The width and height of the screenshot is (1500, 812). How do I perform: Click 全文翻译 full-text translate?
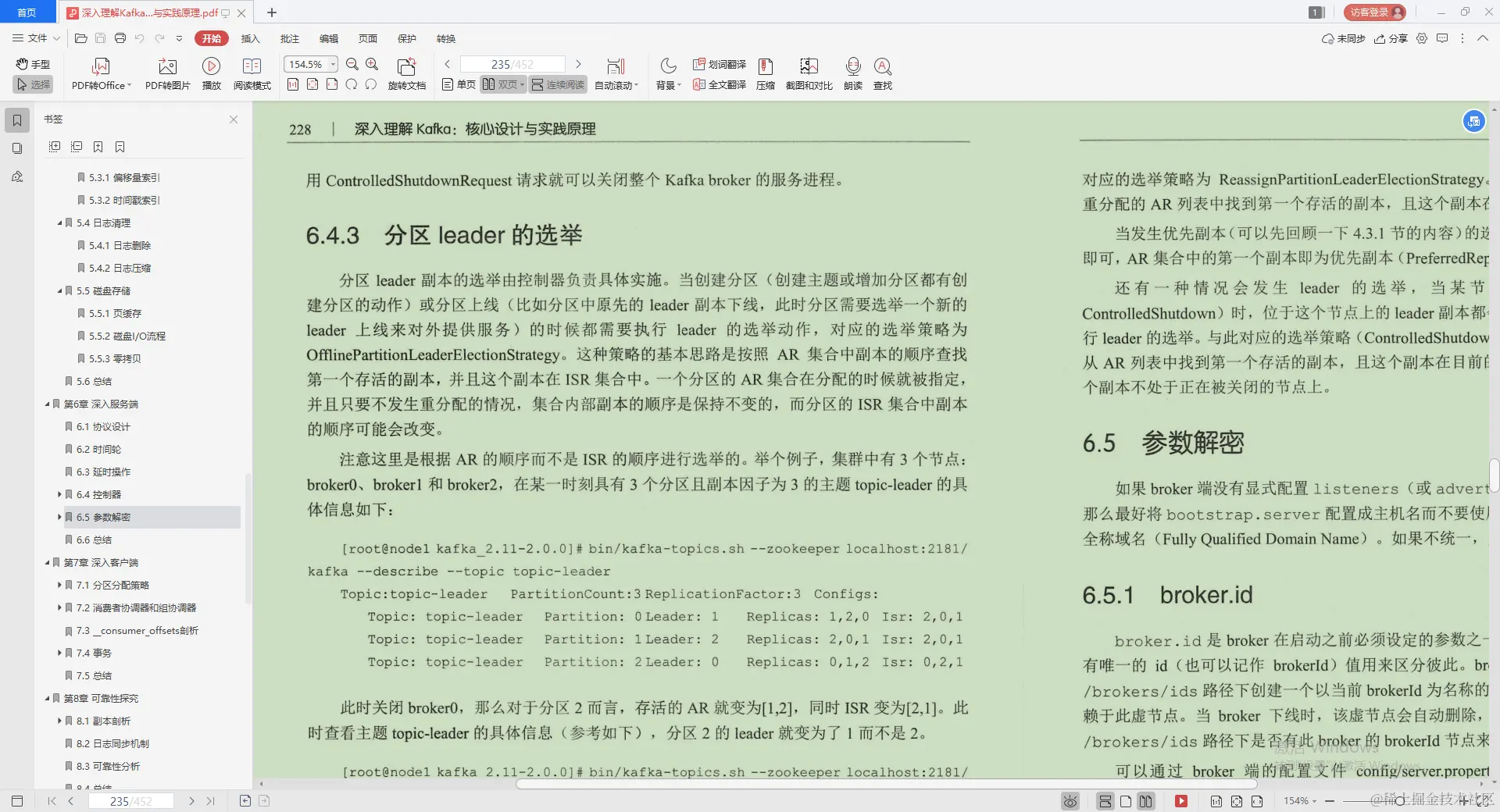pyautogui.click(x=719, y=84)
